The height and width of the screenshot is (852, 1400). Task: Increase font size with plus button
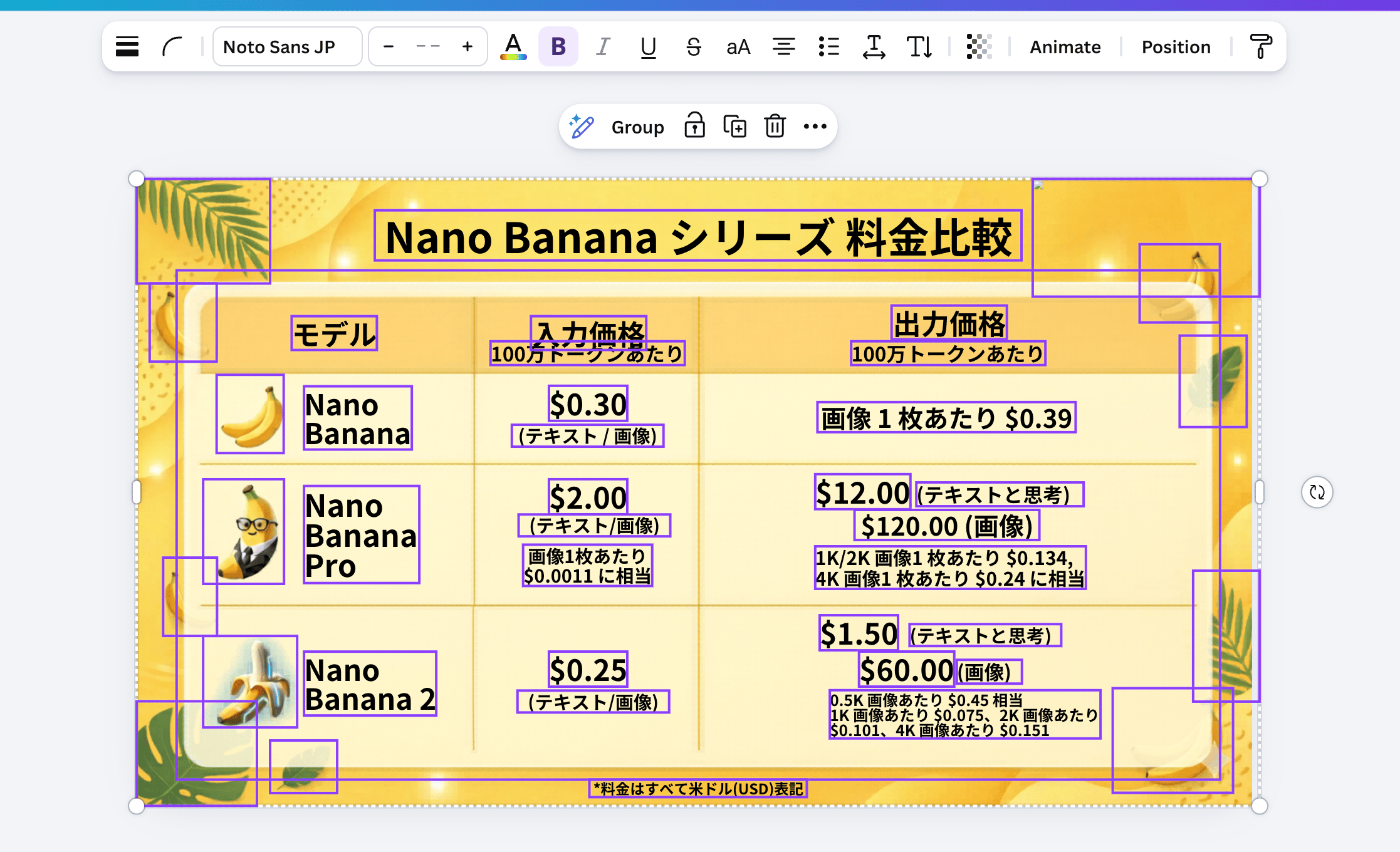click(467, 47)
